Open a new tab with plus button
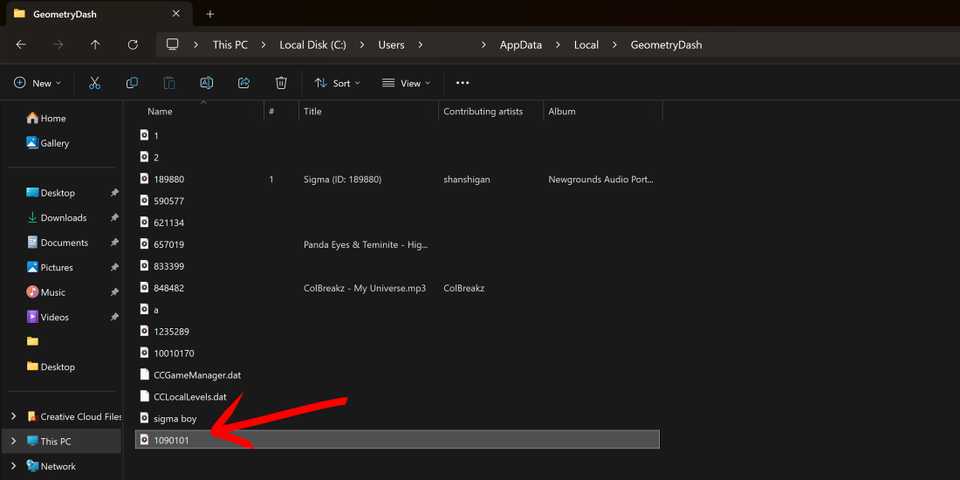Viewport: 960px width, 480px height. 210,14
